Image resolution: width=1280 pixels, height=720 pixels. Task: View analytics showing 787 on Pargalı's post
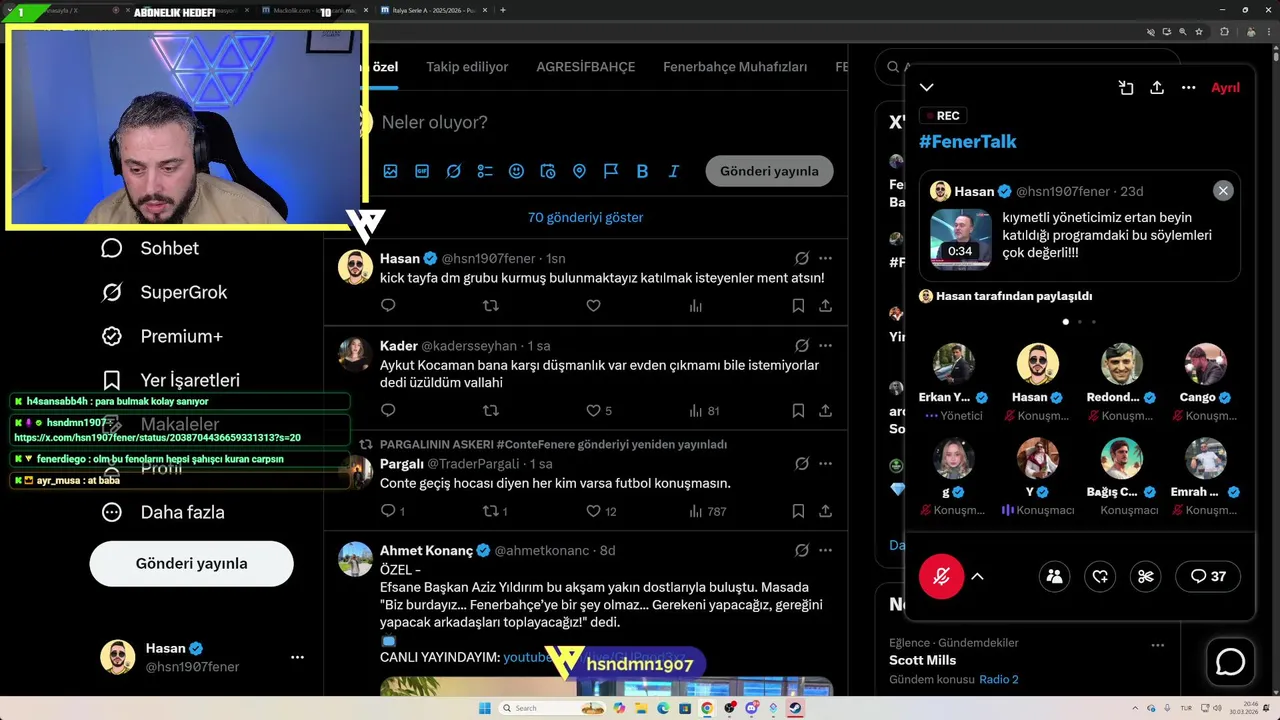[707, 511]
